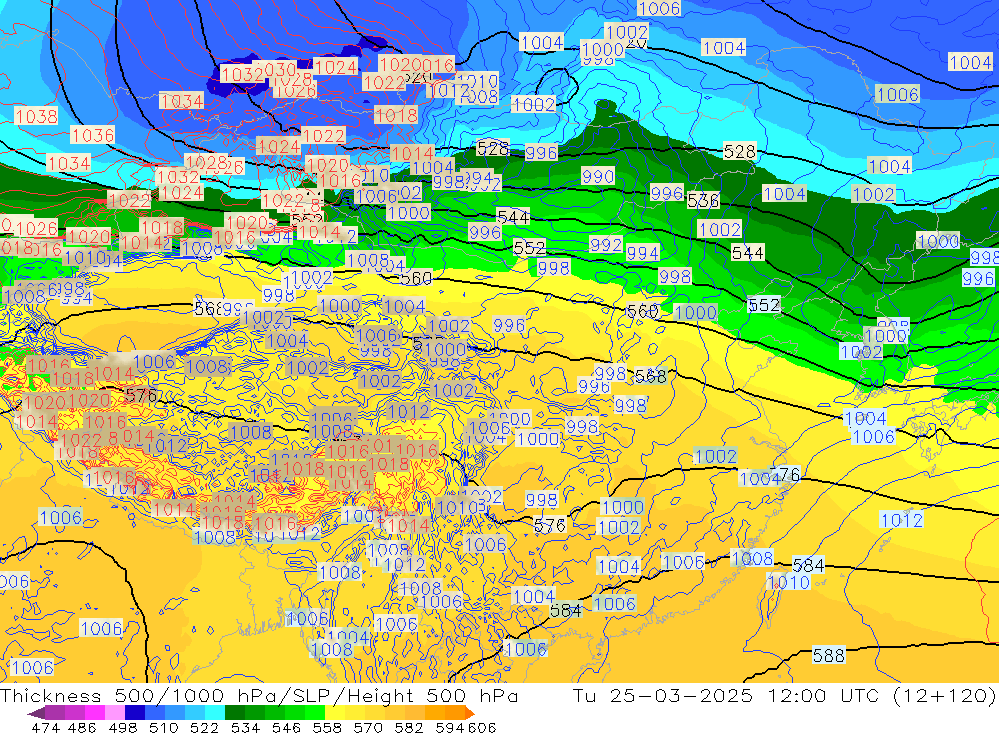Image resolution: width=1000 pixels, height=733 pixels.
Task: Click the 'Thickness 500/1000 hPa/SLP/Height 500 hPa' title
Action: point(259,695)
